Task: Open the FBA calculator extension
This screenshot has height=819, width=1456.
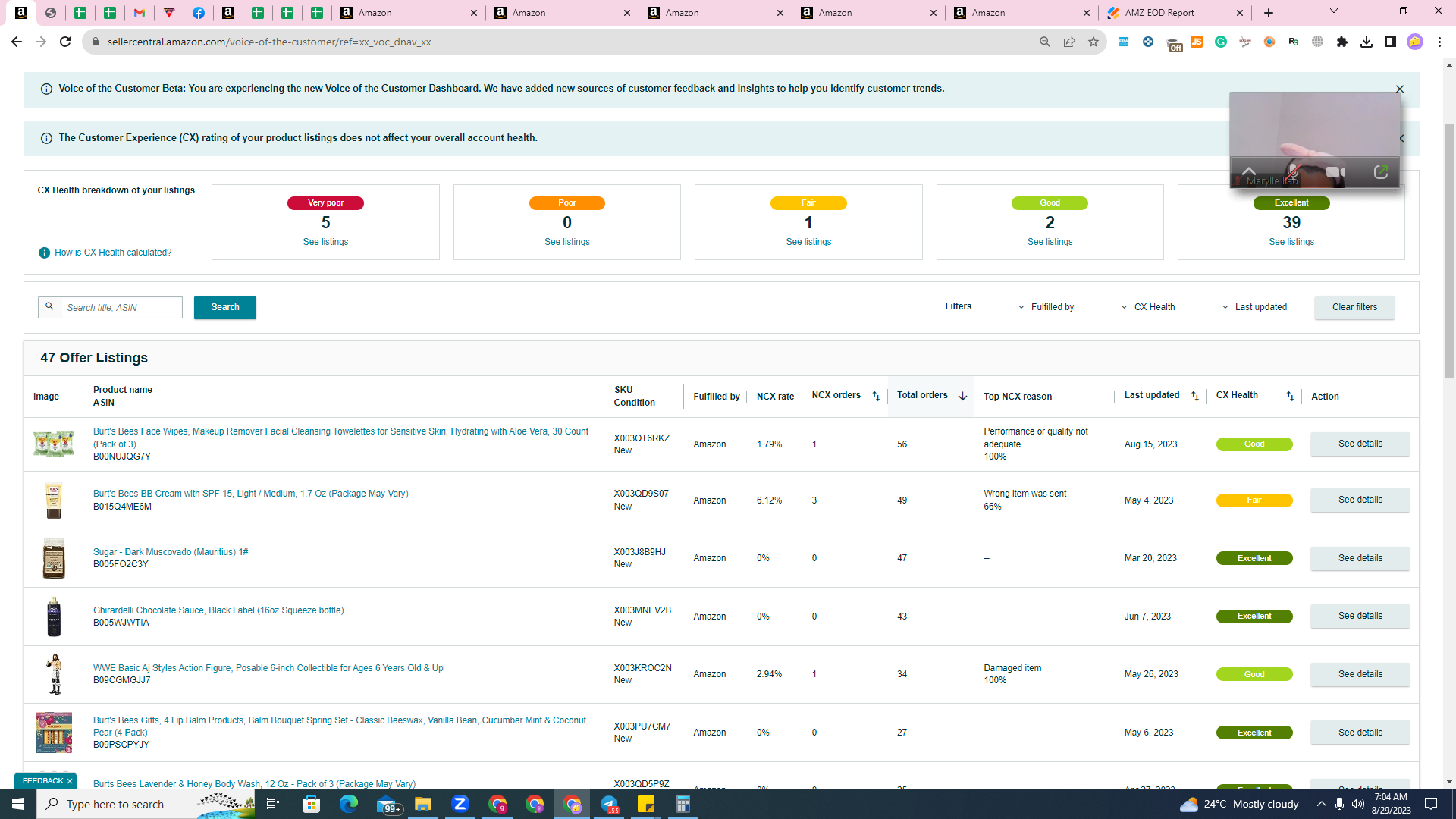Action: 1124,42
